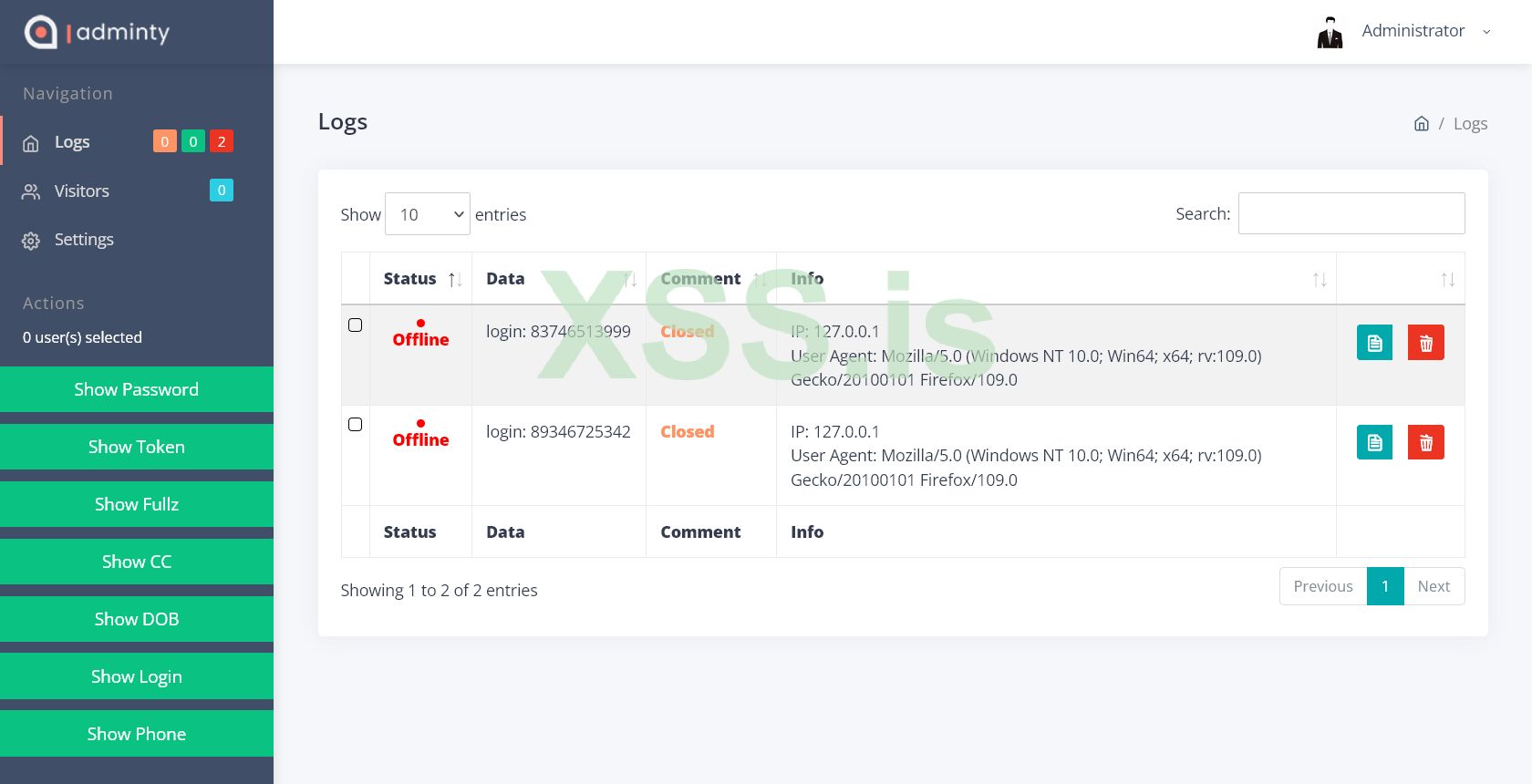Click the gear icon beside Settings
The width and height of the screenshot is (1532, 784).
pos(31,241)
